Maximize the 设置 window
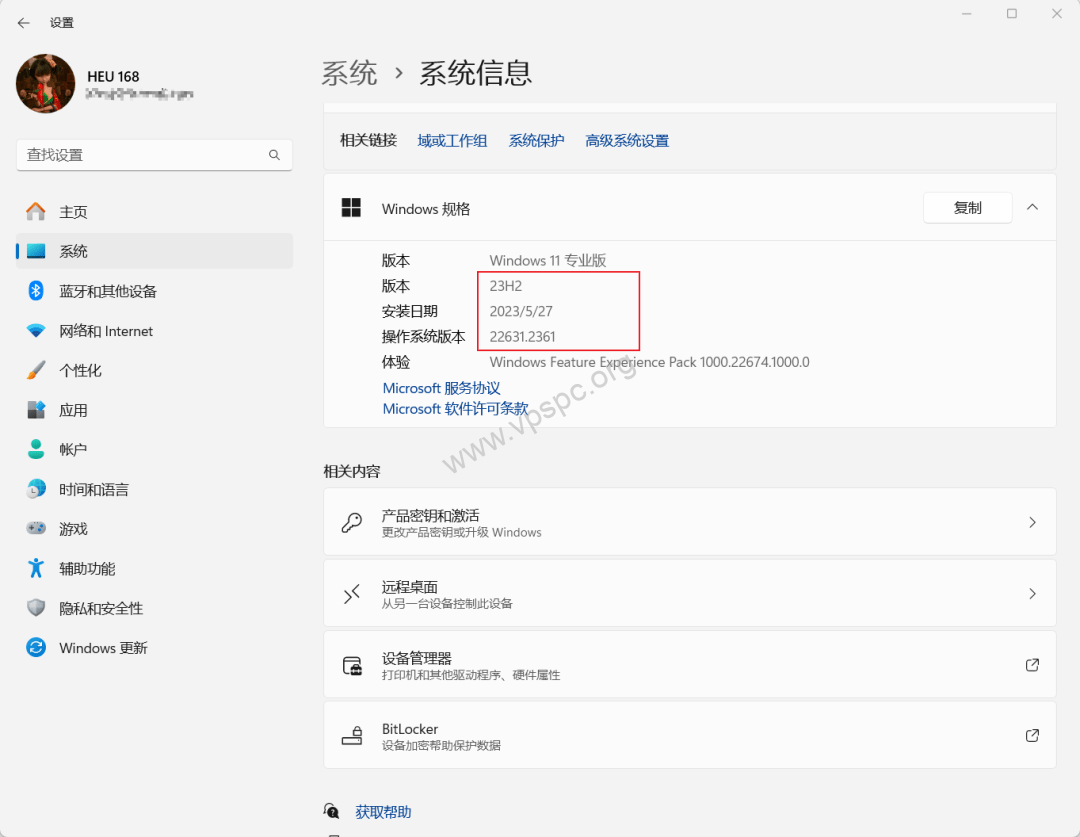Screen dimensions: 1080x837 coord(1012,14)
